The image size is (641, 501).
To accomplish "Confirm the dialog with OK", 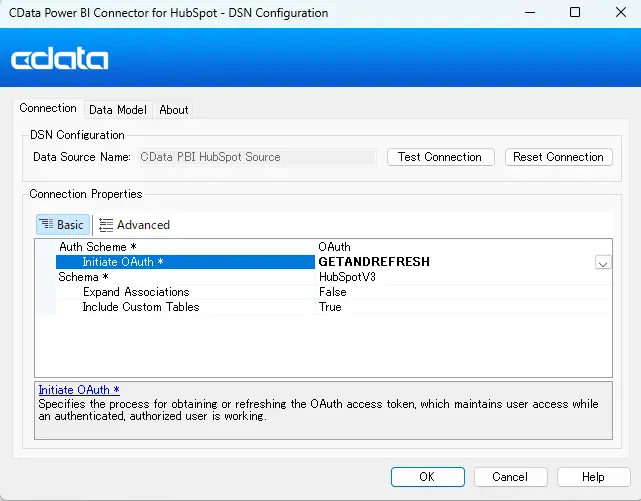I will (x=427, y=477).
